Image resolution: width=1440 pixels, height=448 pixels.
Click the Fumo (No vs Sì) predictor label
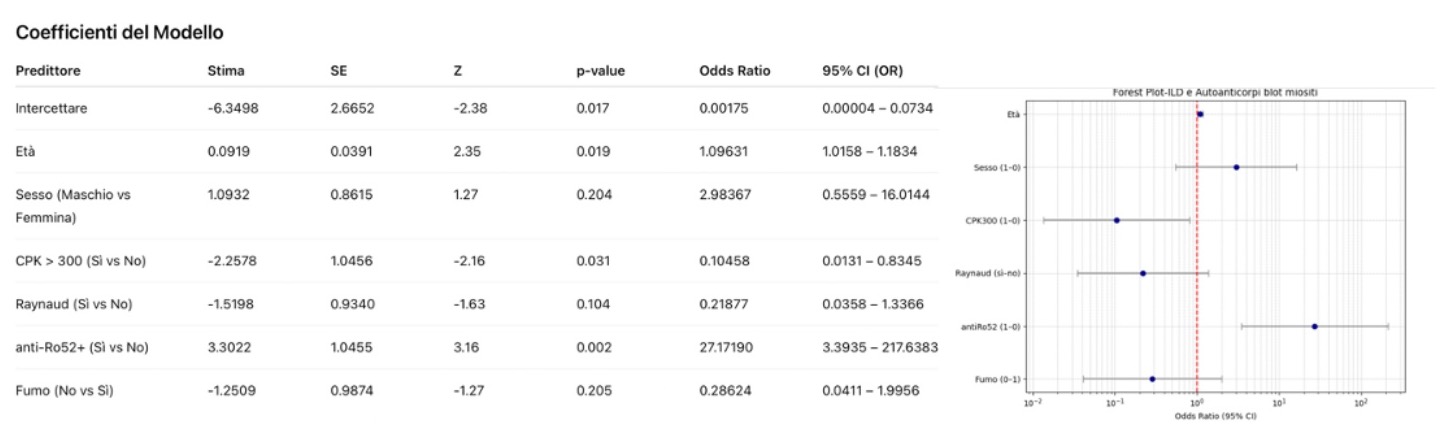pos(64,390)
